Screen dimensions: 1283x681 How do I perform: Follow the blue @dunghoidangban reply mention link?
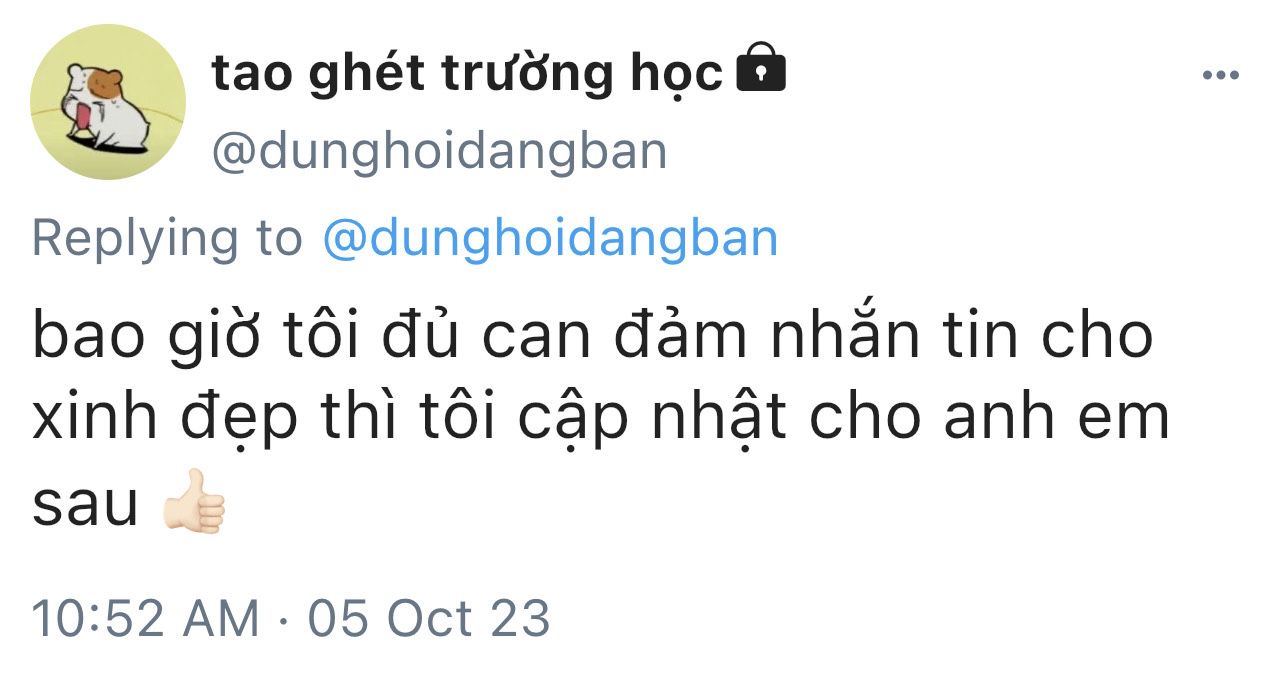point(550,239)
